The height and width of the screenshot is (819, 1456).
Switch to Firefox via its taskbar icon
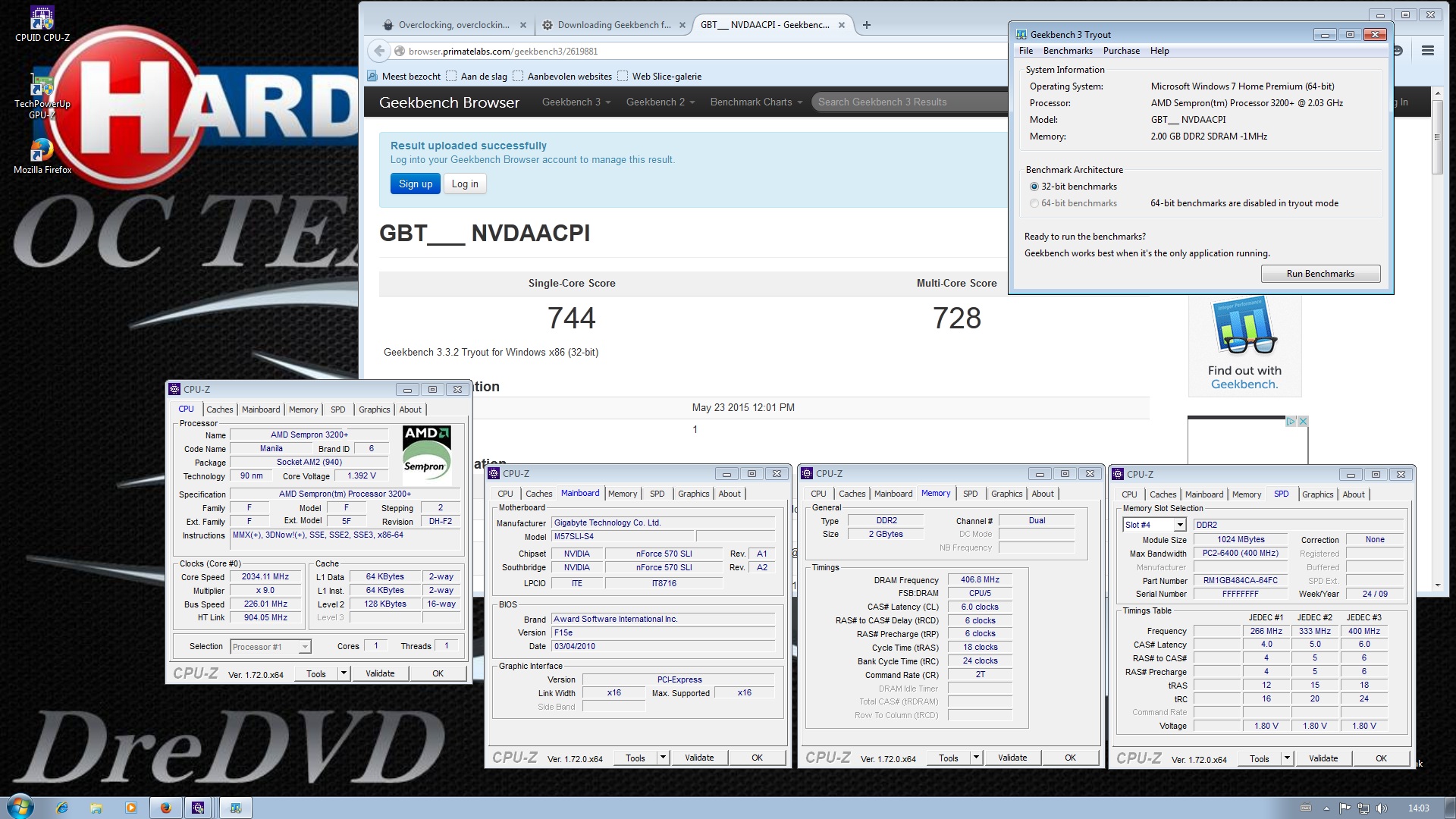point(165,808)
